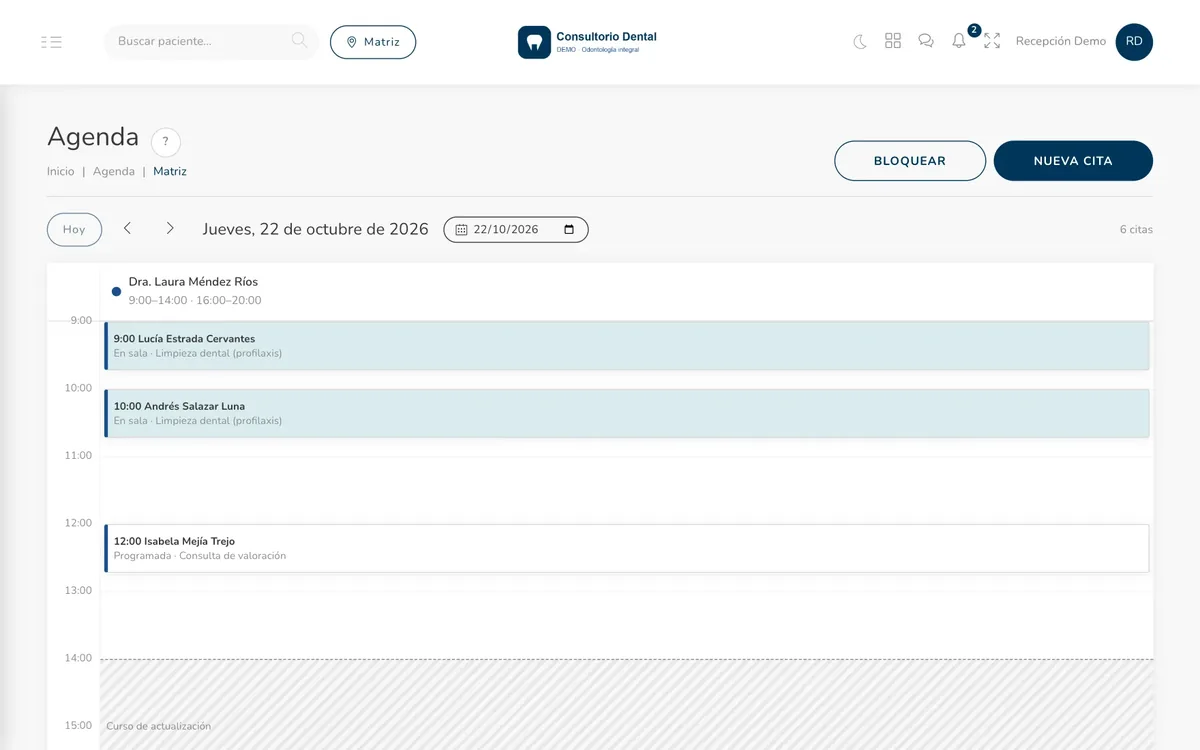Open the Matriz location selector

(x=373, y=42)
